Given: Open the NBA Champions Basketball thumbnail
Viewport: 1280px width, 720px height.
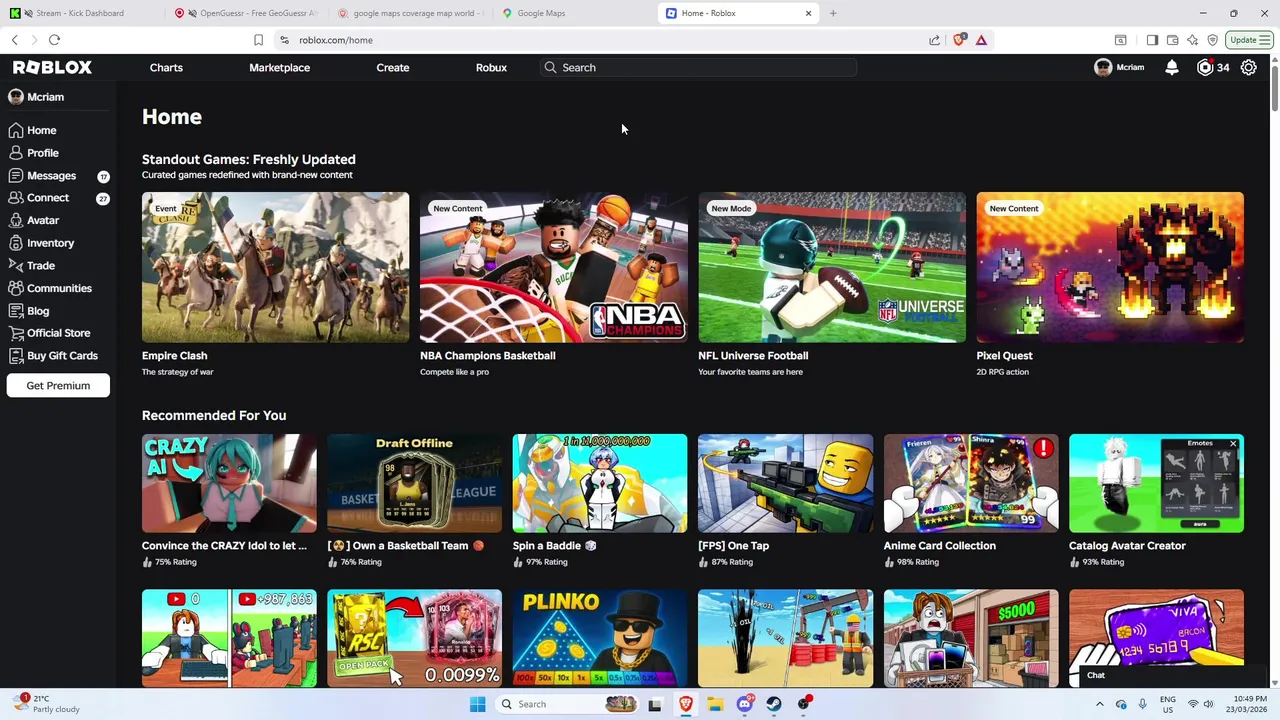Looking at the screenshot, I should pyautogui.click(x=553, y=267).
